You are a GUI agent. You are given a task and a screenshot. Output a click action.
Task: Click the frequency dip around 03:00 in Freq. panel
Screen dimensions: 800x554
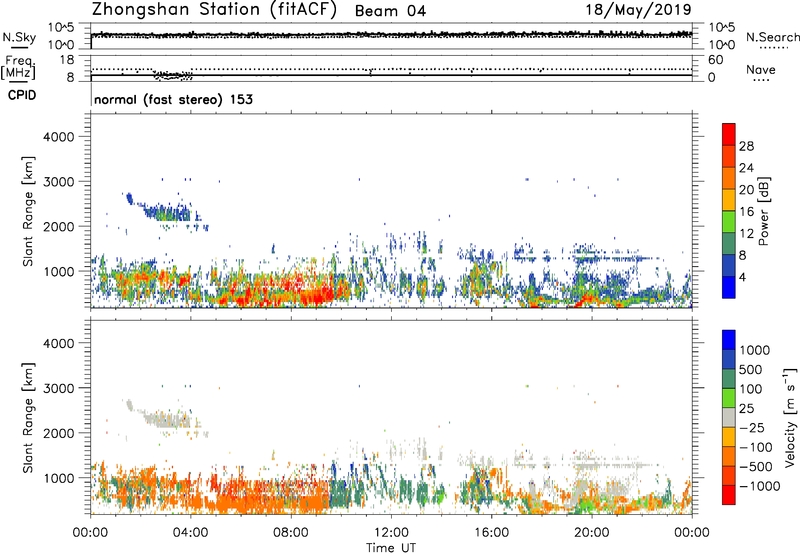[x=173, y=76]
